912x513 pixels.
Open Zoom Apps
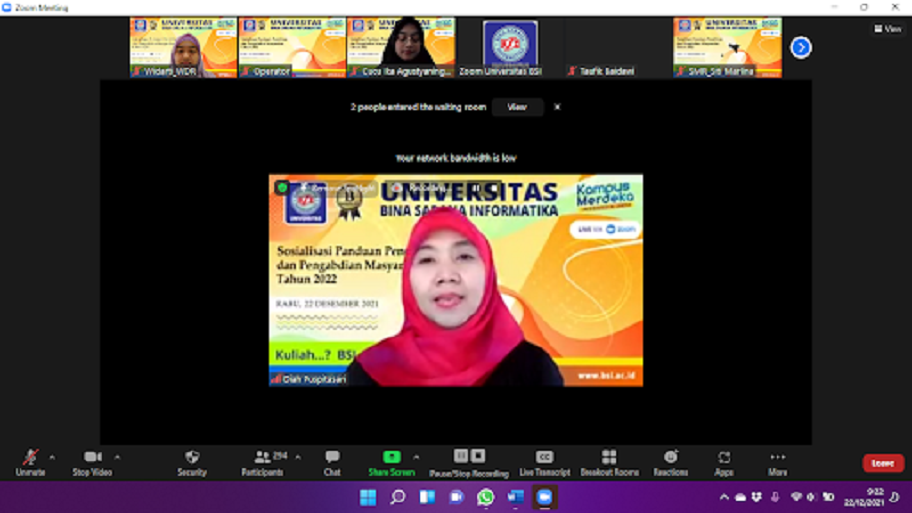pyautogui.click(x=724, y=463)
